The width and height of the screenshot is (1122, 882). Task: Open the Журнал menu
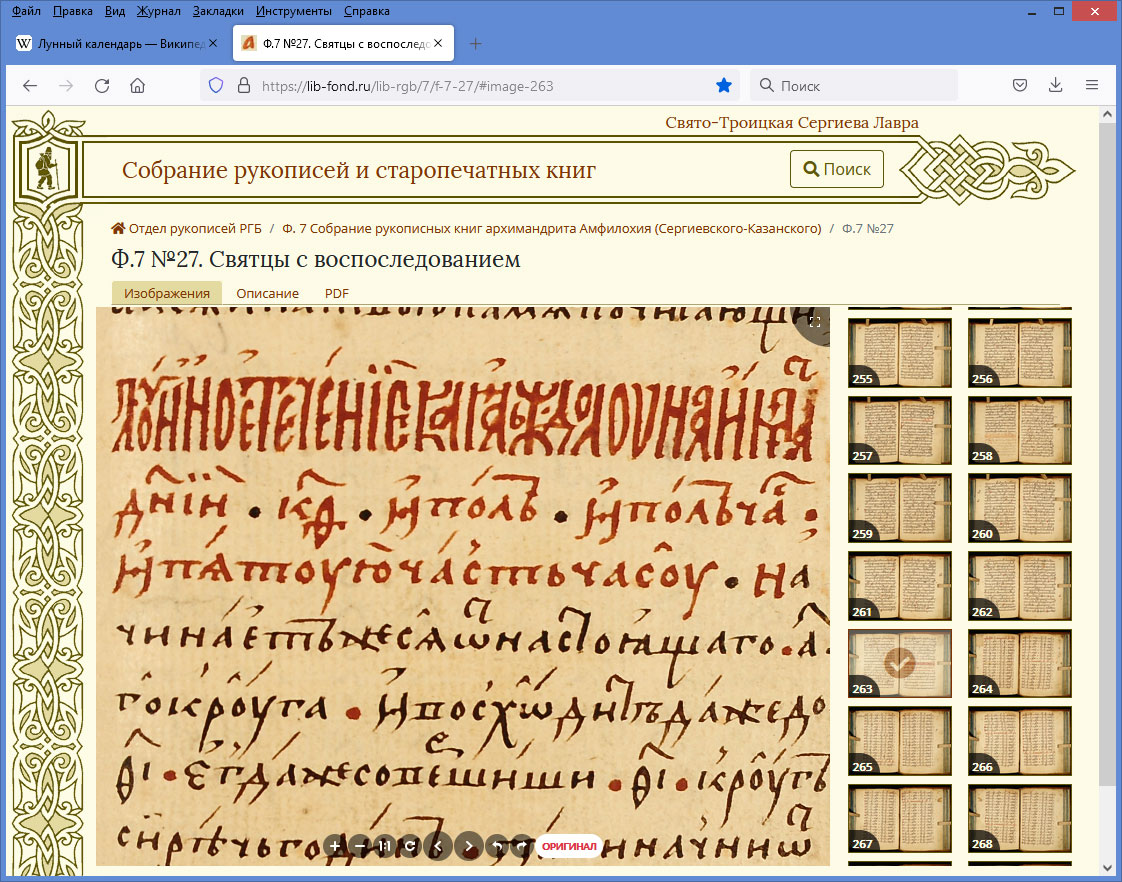159,11
